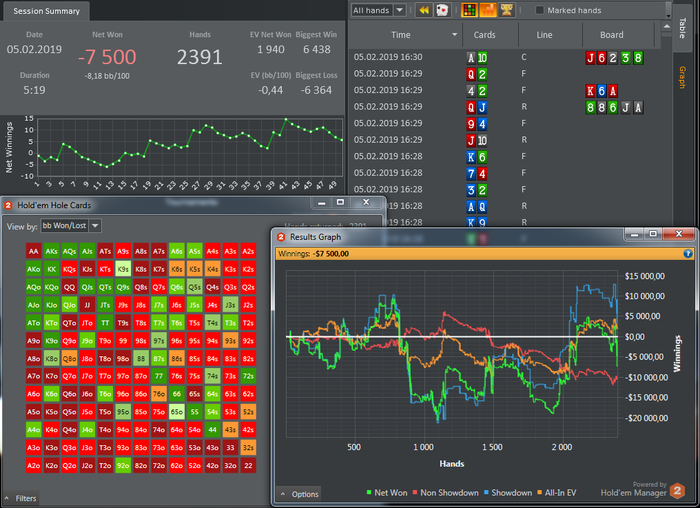The width and height of the screenshot is (700, 508).
Task: Click the toolbar overflow arrow beside Marked hands
Action: point(668,16)
